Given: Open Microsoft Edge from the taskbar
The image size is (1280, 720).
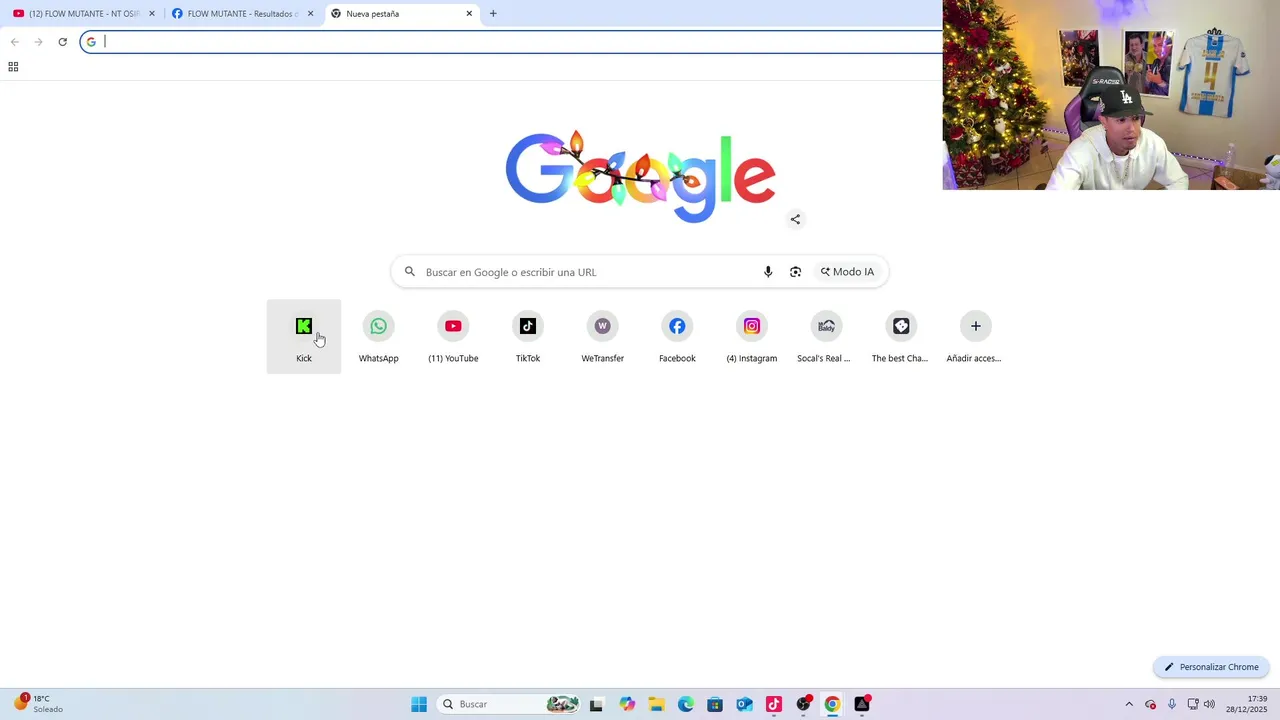Looking at the screenshot, I should pyautogui.click(x=686, y=704).
